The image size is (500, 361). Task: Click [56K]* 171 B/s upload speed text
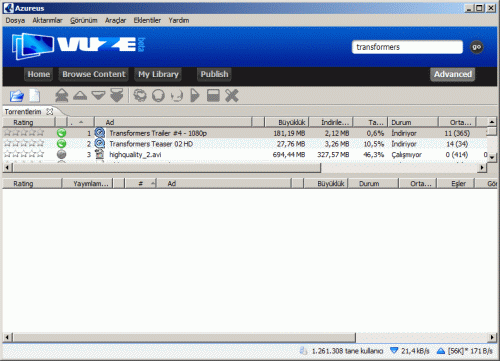(470, 351)
